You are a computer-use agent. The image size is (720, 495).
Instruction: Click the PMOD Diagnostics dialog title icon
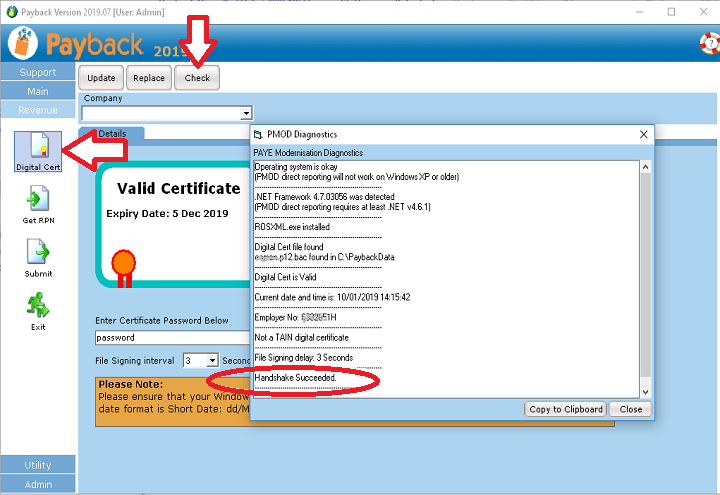point(258,134)
